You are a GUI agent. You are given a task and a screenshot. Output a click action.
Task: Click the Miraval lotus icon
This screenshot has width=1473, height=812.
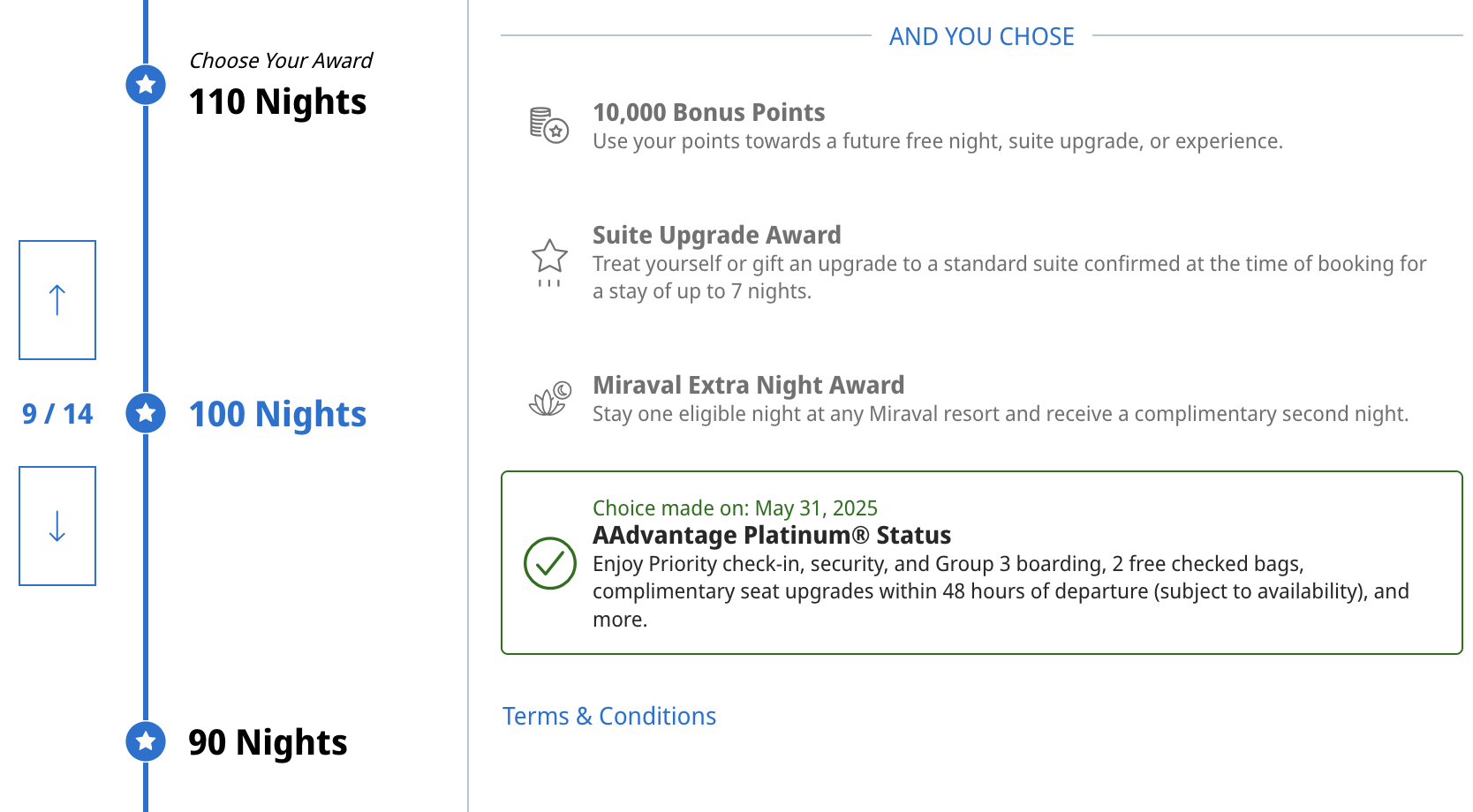pos(549,399)
